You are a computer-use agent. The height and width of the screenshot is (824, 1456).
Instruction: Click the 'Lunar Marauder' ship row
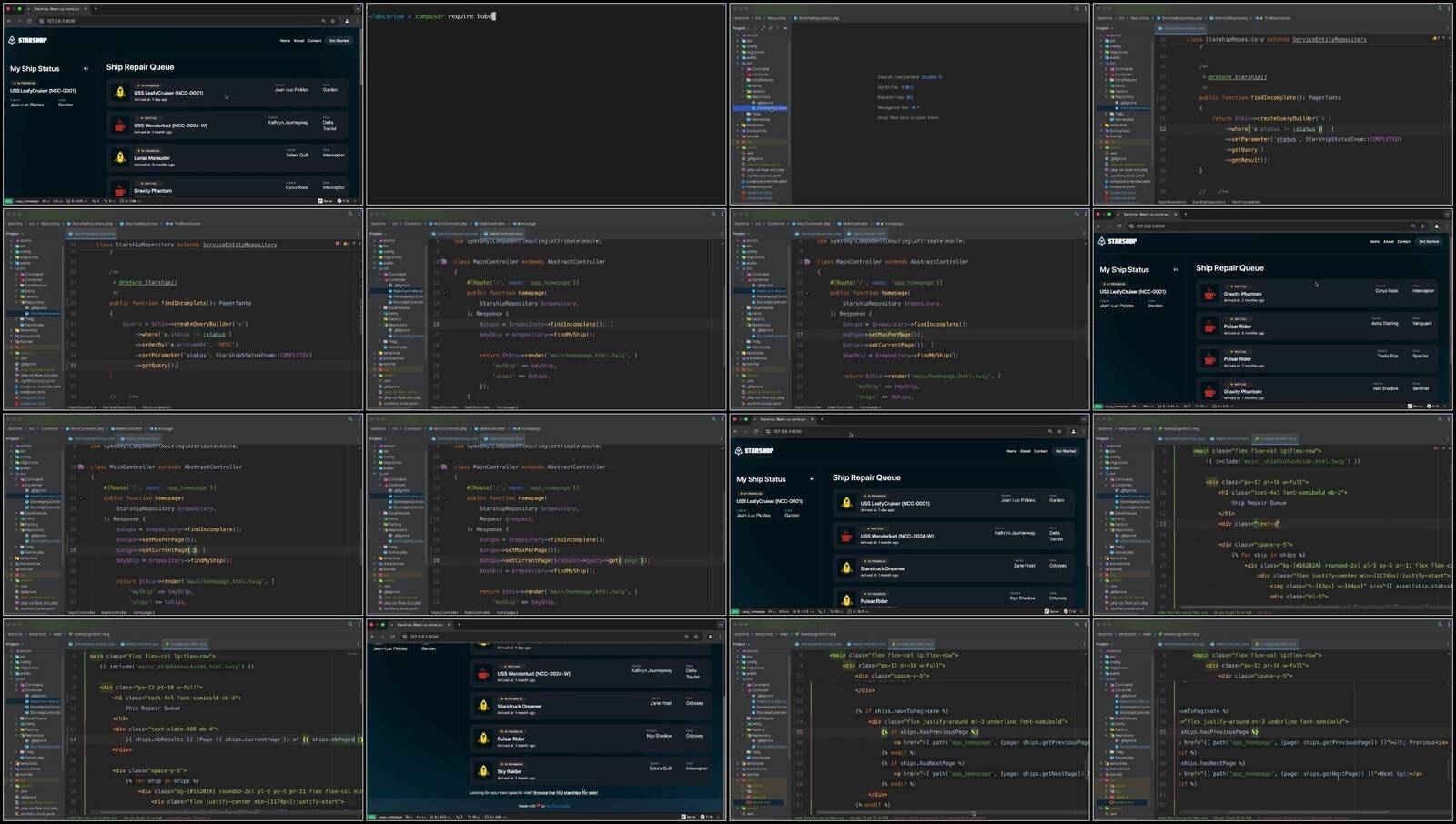tap(228, 156)
